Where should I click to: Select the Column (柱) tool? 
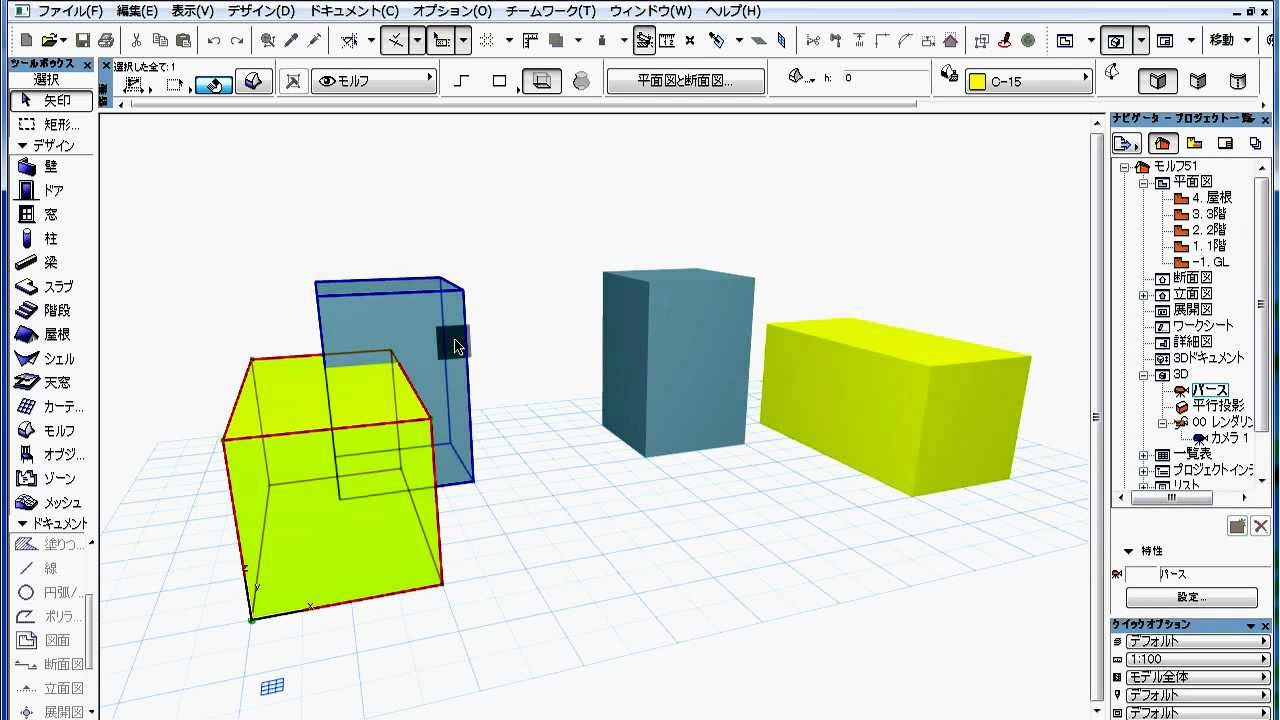[x=51, y=238]
